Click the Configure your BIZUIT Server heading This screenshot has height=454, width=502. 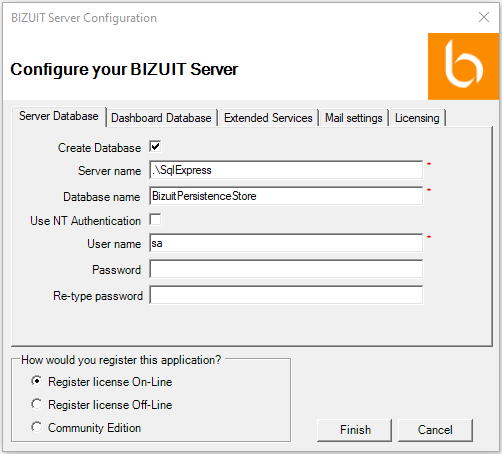124,70
